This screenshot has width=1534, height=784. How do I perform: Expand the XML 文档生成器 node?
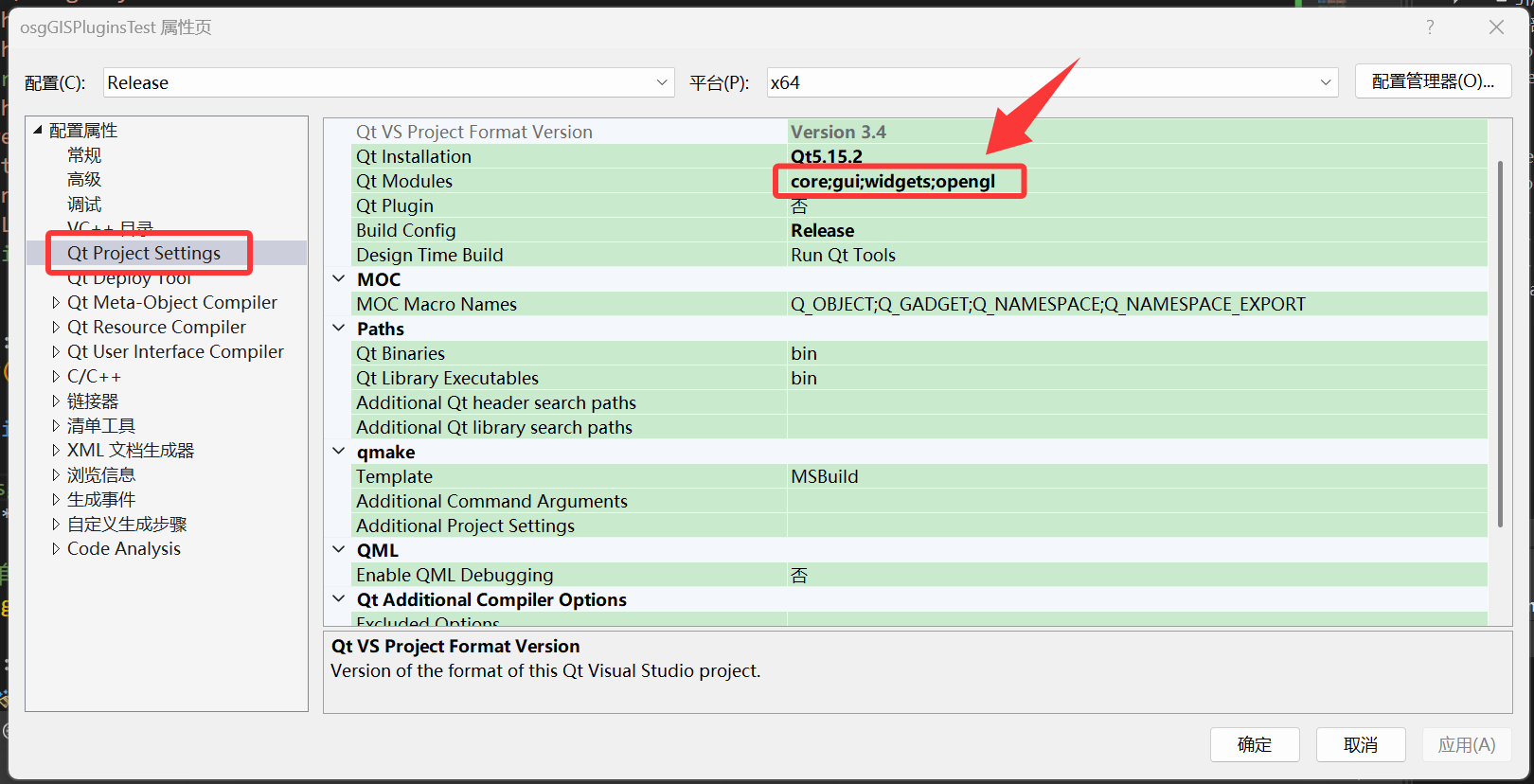[56, 450]
